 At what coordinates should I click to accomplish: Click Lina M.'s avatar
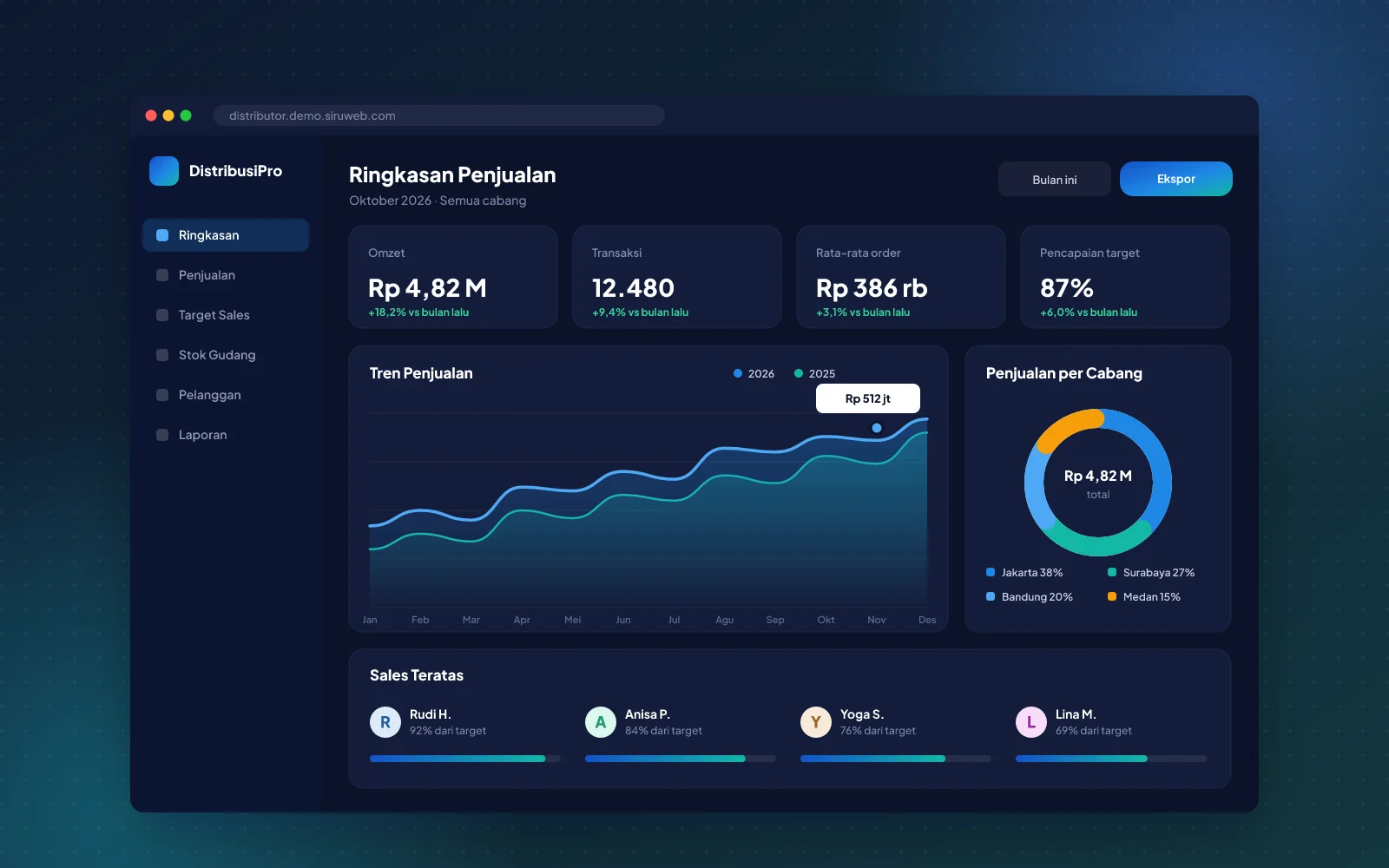(1031, 722)
